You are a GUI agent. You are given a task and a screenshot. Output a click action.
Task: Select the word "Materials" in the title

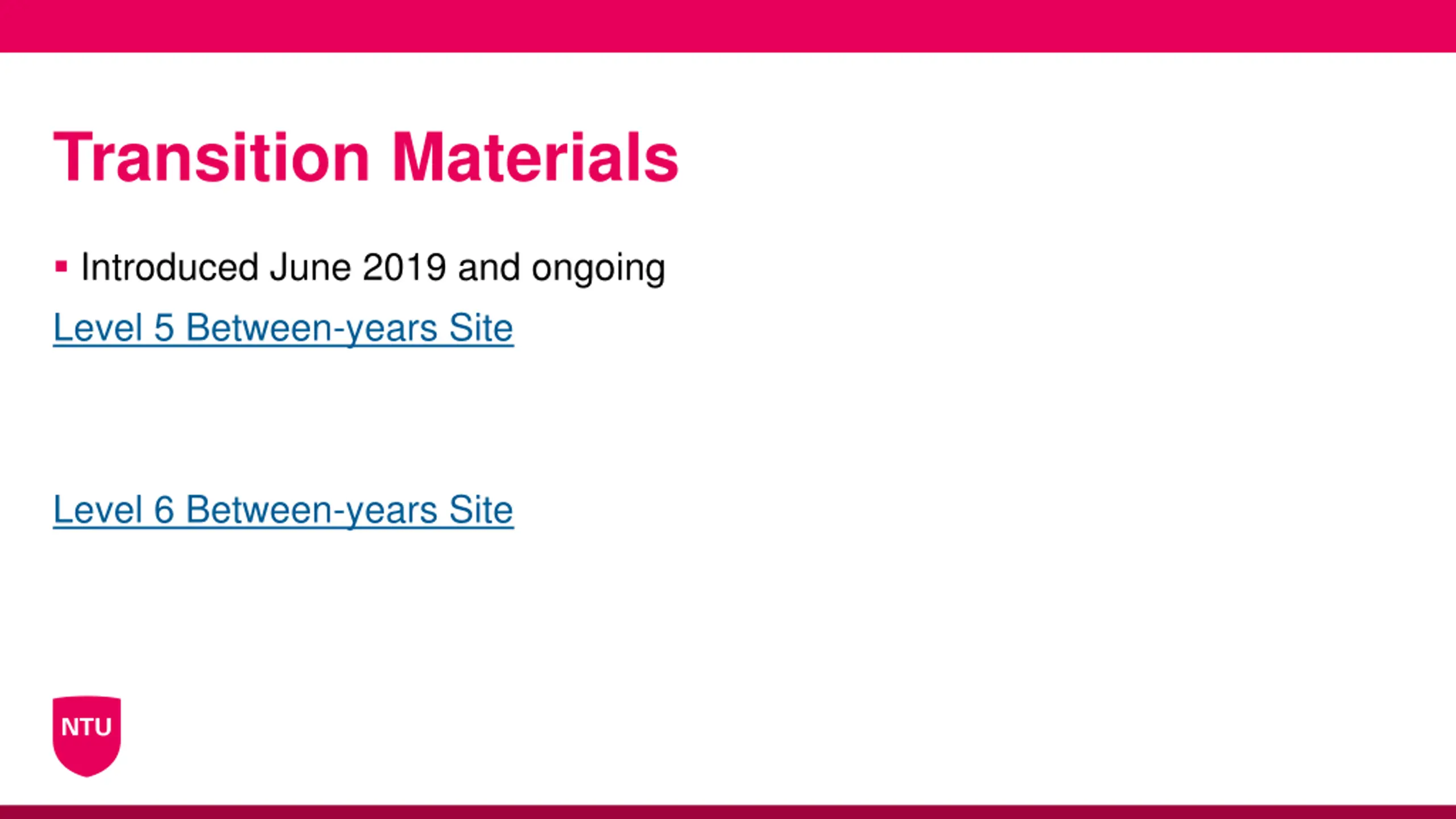[535, 158]
